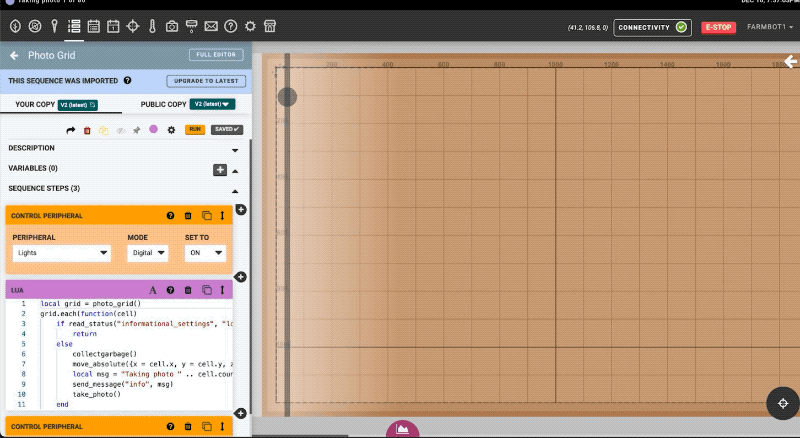This screenshot has width=800, height=438.
Task: Open the FARMBOT1 account menu
Action: pyautogui.click(x=770, y=27)
